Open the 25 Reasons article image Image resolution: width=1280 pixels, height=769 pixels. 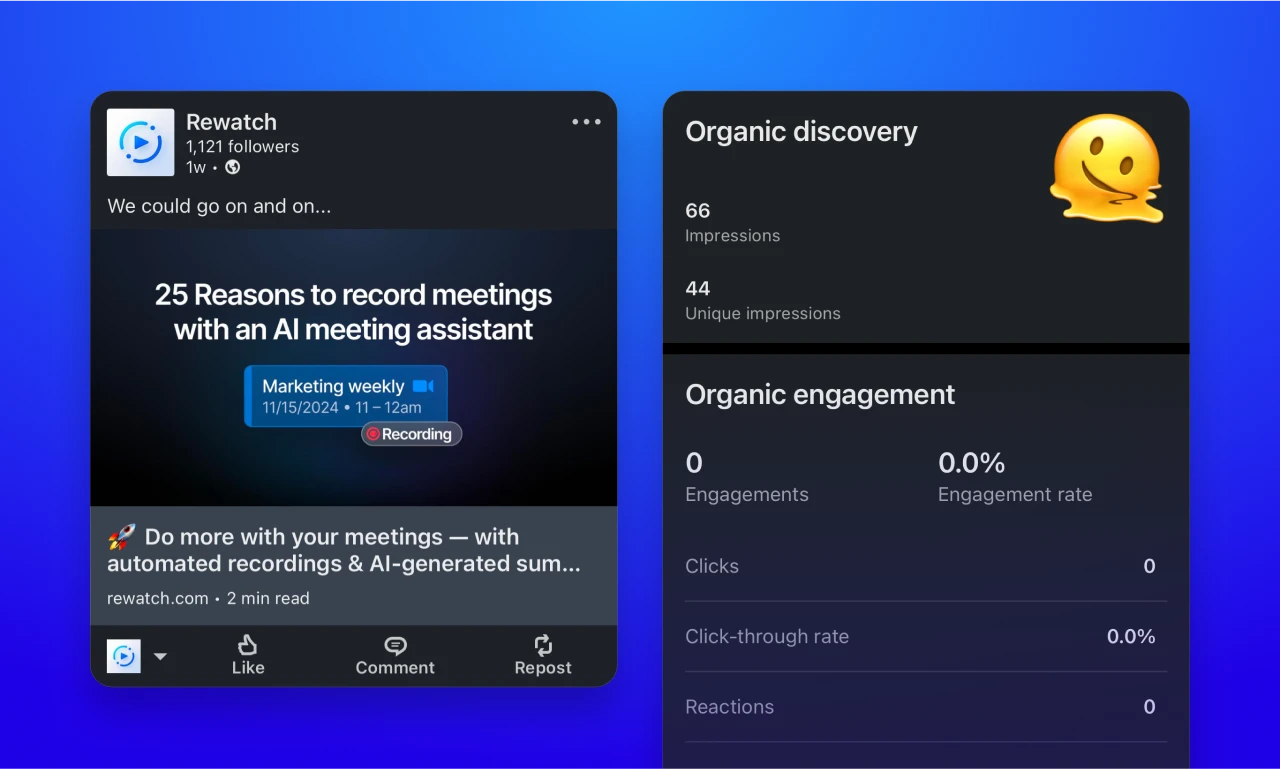(x=354, y=367)
